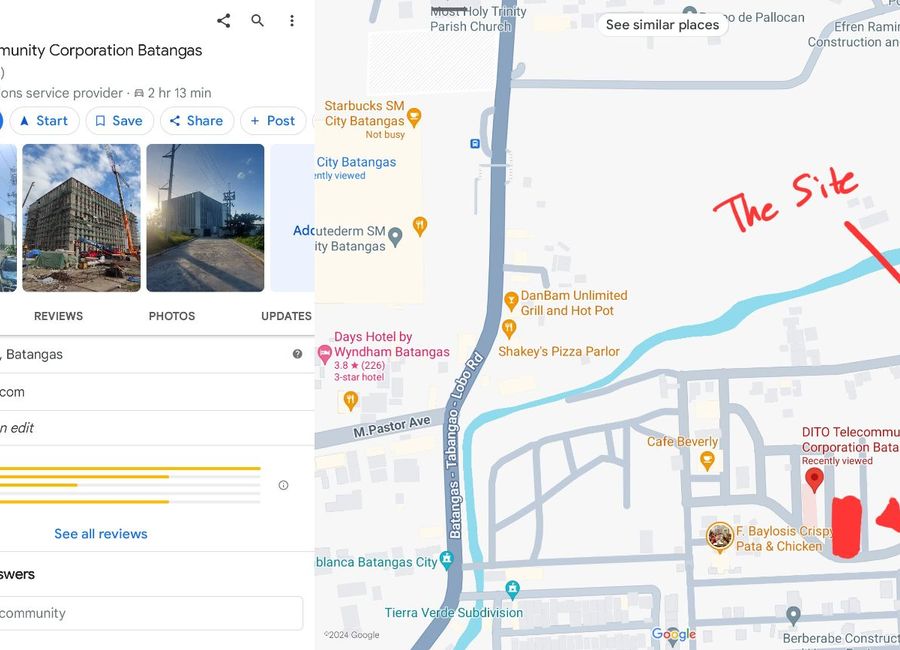Click the Most Holy Trinity Parish Church label
Screen dimensions: 900x650
[x=478, y=19]
